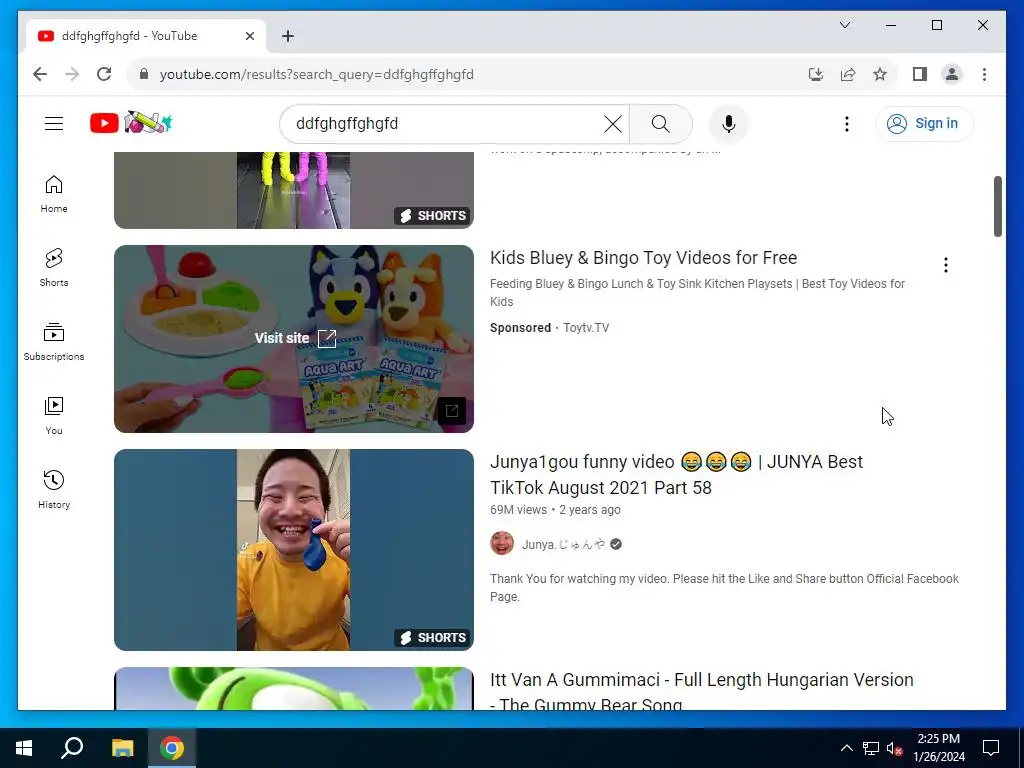This screenshot has width=1024, height=768.
Task: Click Chrome icon in taskbar
Action: 172,748
